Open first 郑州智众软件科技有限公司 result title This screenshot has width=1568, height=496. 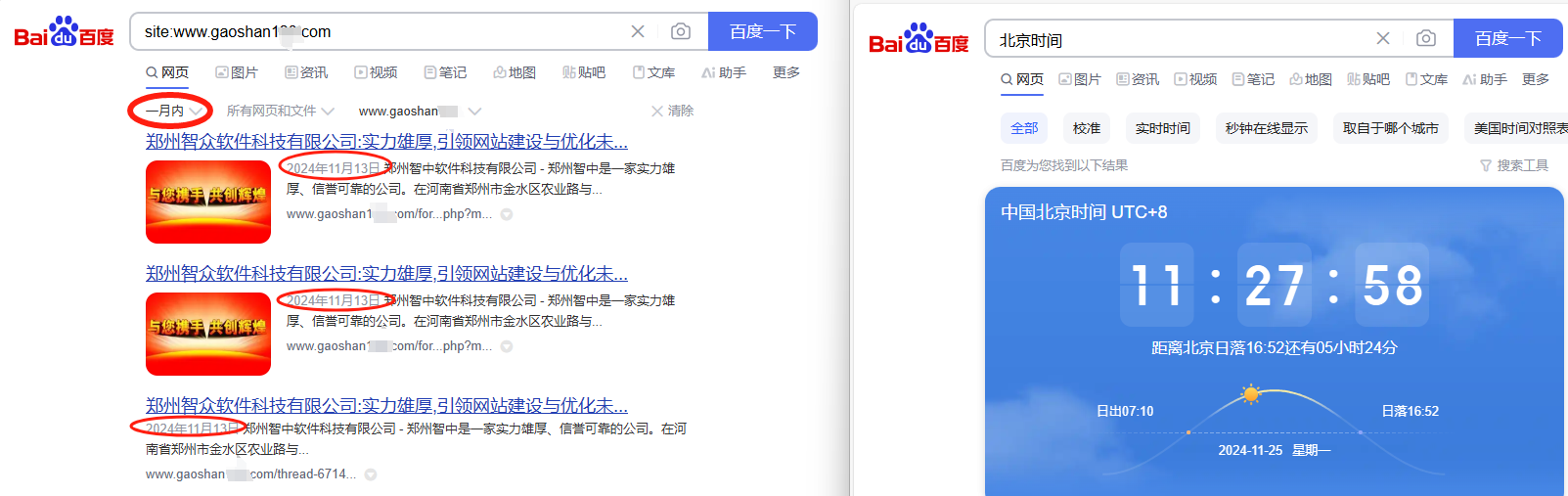[x=386, y=141]
